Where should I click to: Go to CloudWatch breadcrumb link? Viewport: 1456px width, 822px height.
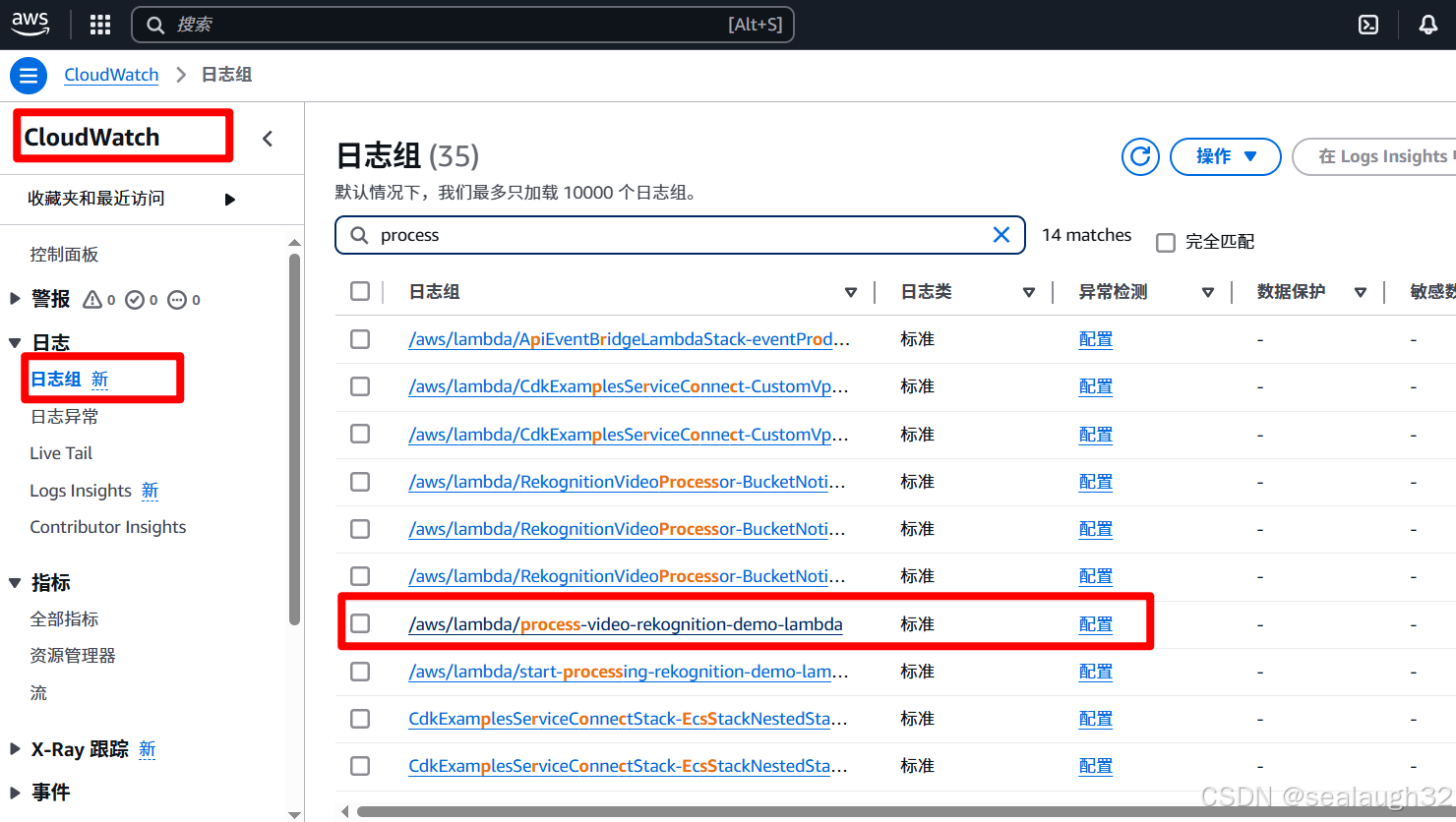111,75
